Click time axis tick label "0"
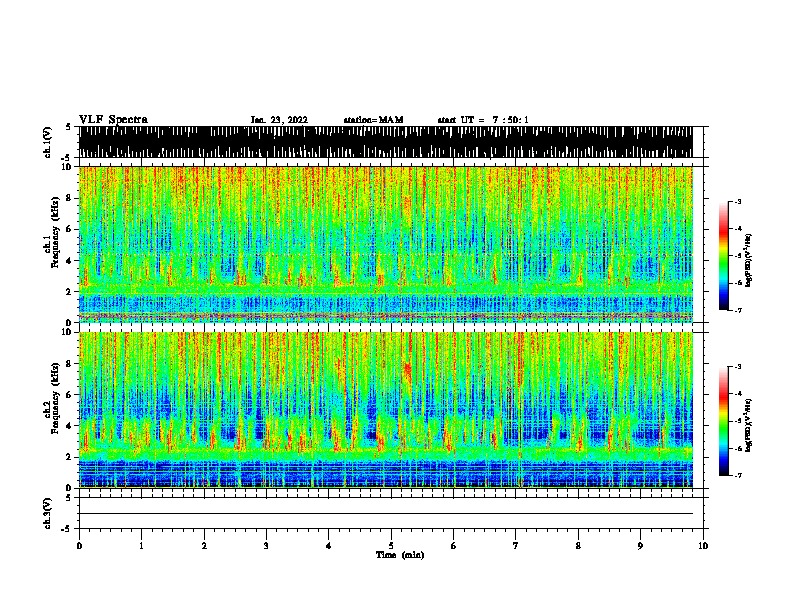This screenshot has width=792, height=612. [x=79, y=546]
